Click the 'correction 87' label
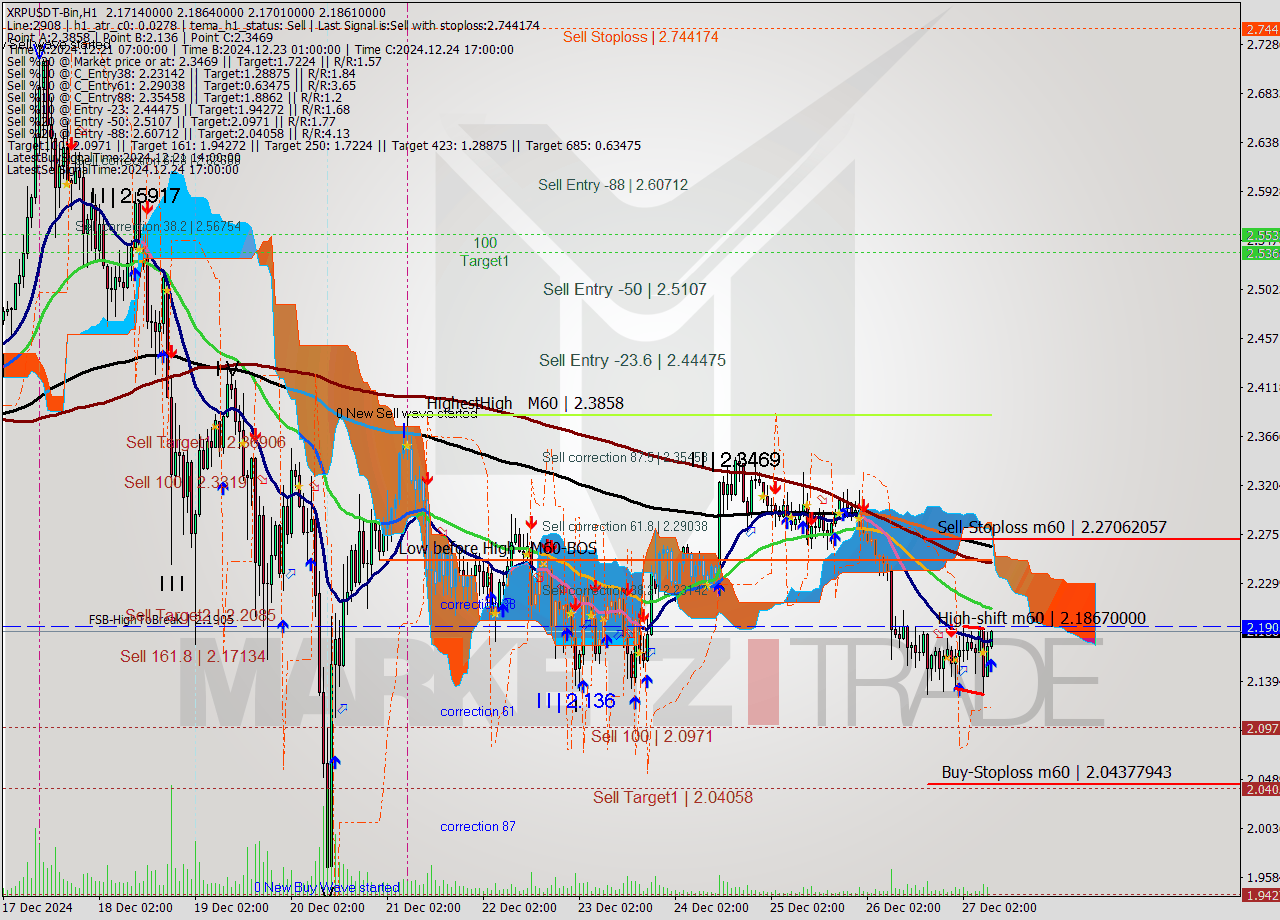This screenshot has width=1280, height=920. [x=478, y=827]
